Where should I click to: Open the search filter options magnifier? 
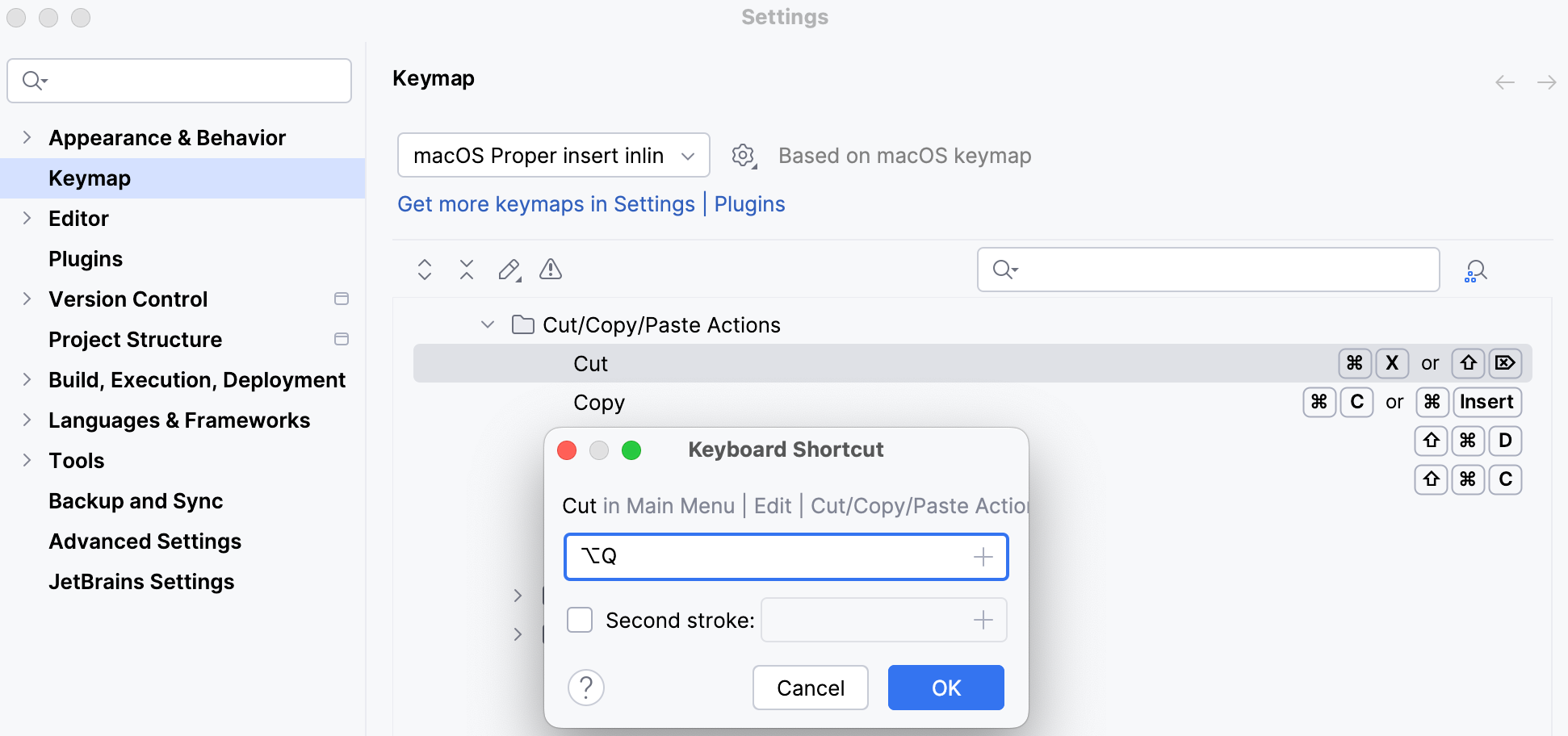click(1004, 270)
